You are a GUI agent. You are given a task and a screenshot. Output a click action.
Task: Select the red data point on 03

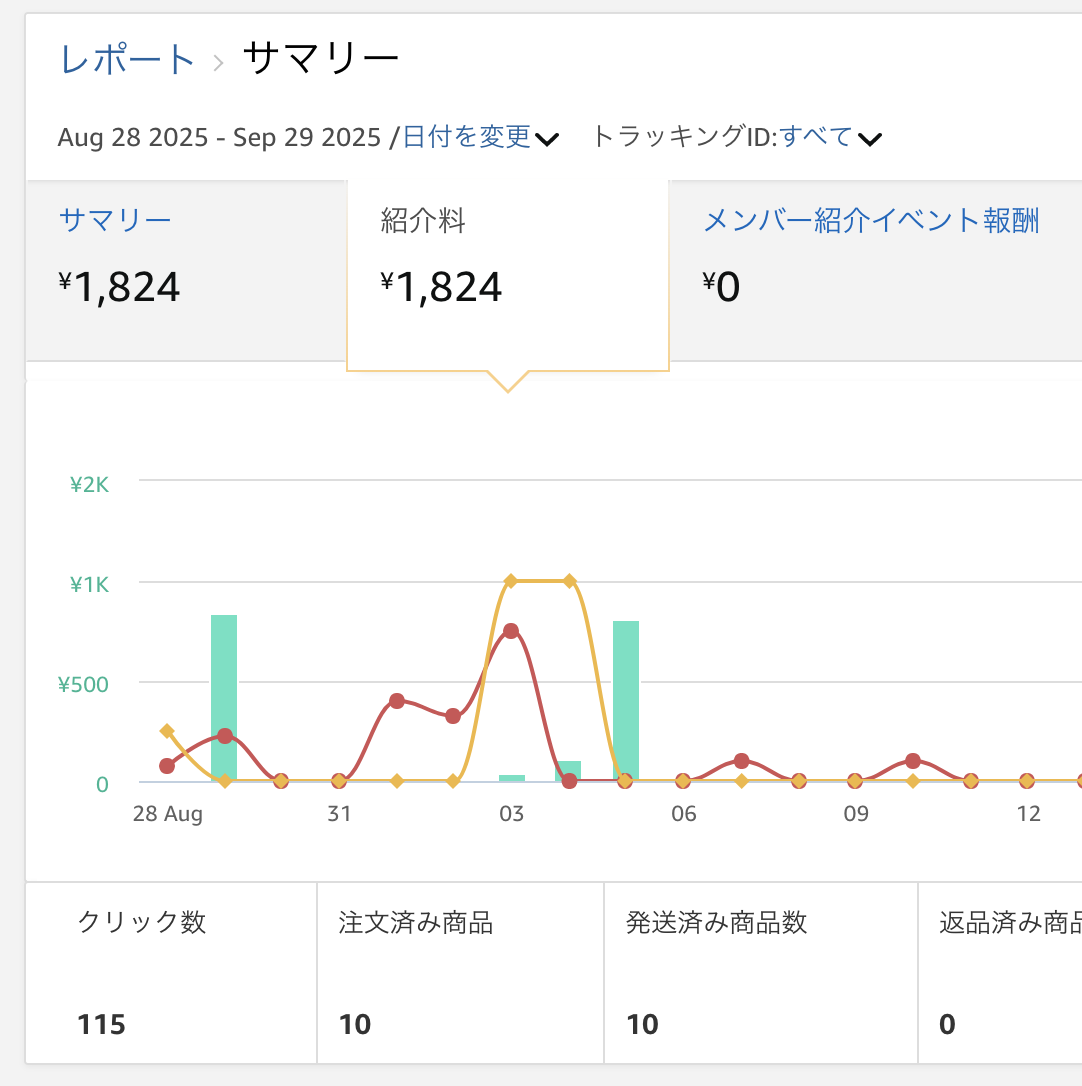pos(512,630)
